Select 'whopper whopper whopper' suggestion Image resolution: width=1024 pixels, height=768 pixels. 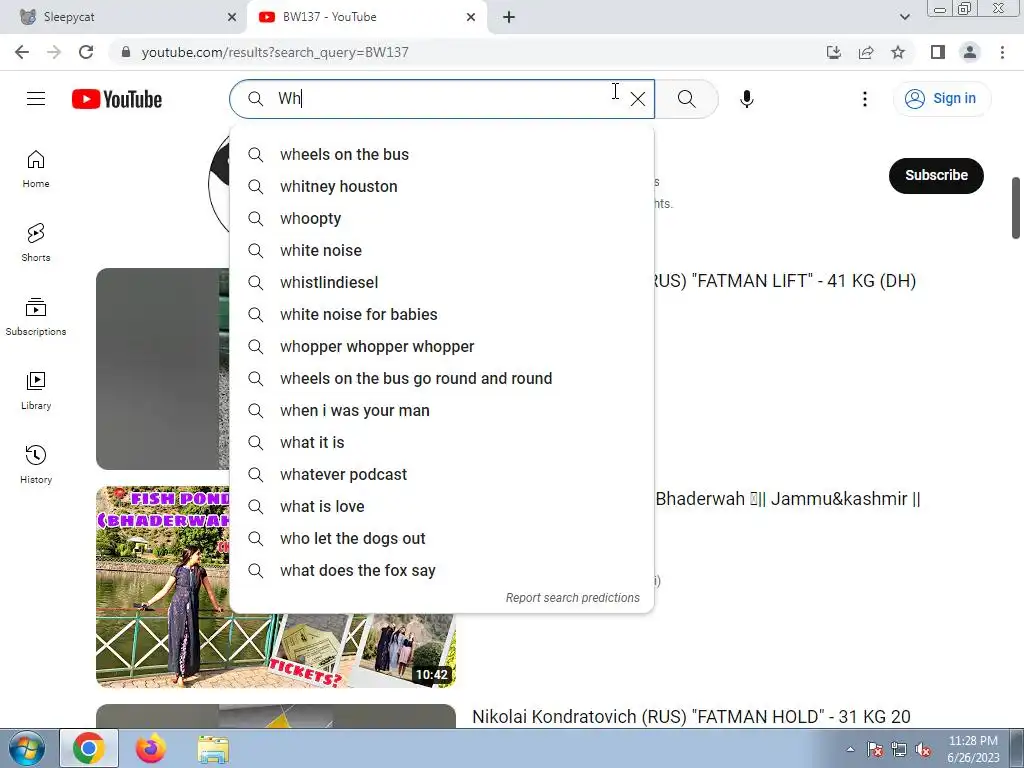[441, 346]
